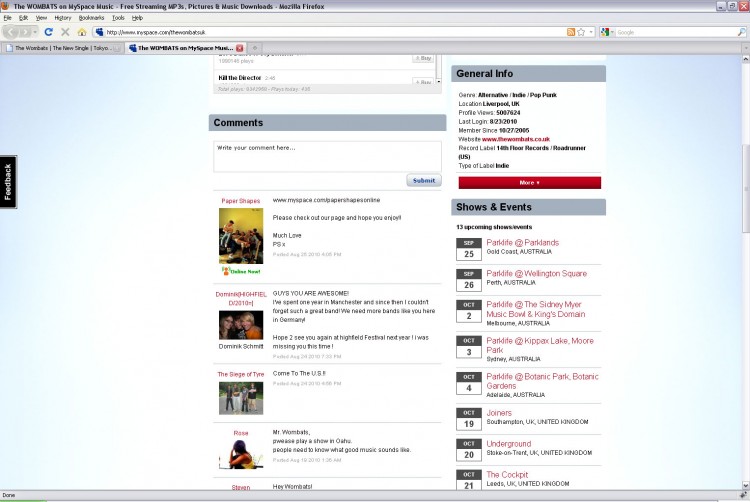Click the Online Now status under Paper Shapes

pyautogui.click(x=241, y=271)
